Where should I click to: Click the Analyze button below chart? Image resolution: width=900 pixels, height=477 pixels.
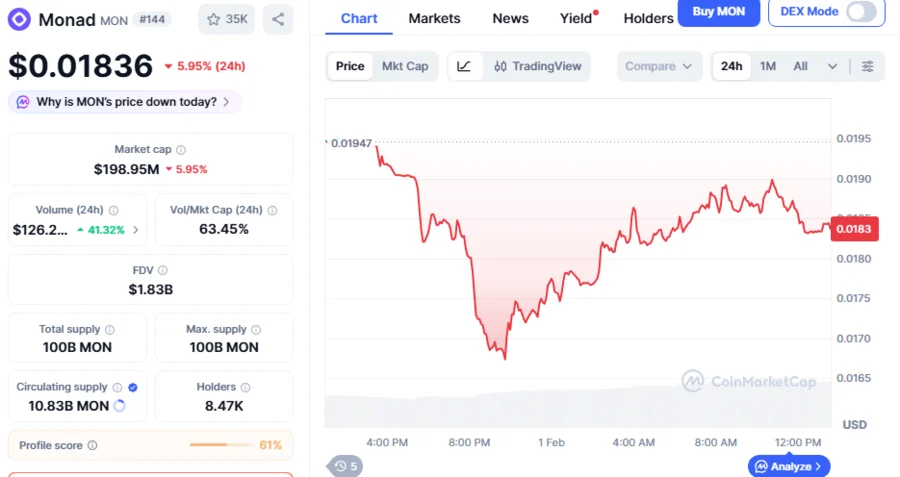click(x=789, y=466)
